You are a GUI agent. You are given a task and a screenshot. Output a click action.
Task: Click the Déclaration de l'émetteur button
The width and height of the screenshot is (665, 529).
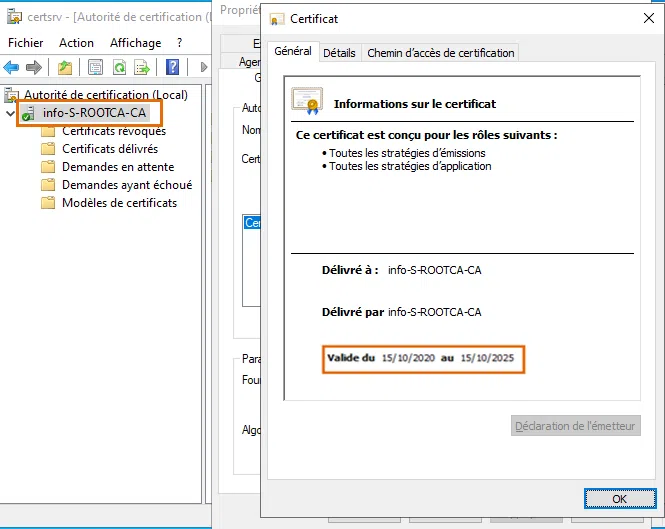575,426
